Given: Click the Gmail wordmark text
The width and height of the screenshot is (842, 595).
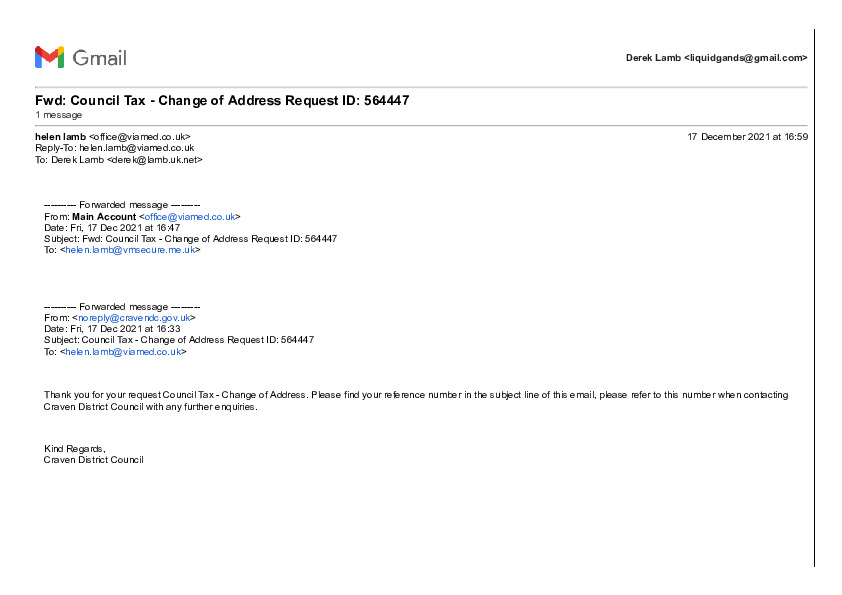Looking at the screenshot, I should pos(100,58).
